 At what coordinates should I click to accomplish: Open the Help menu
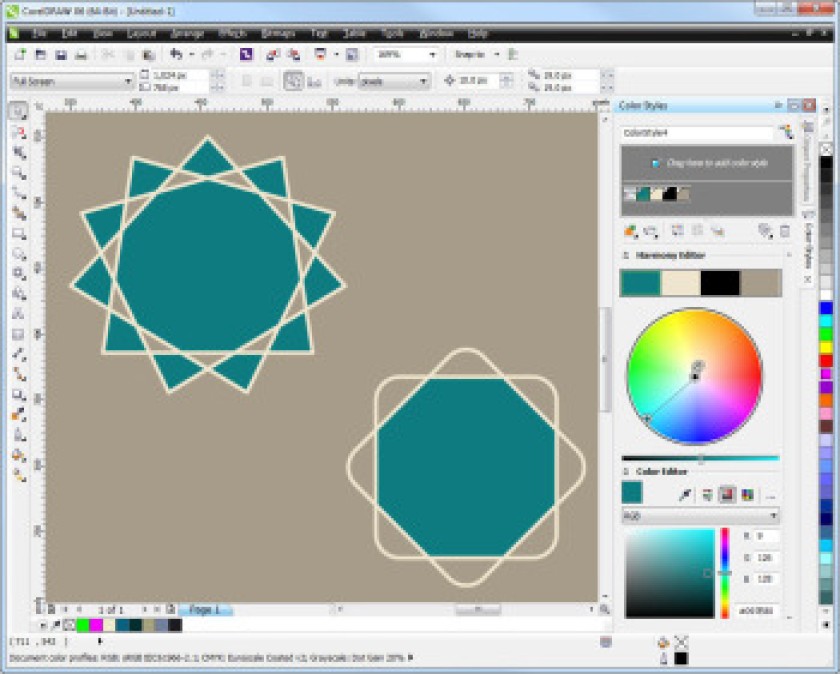click(477, 34)
